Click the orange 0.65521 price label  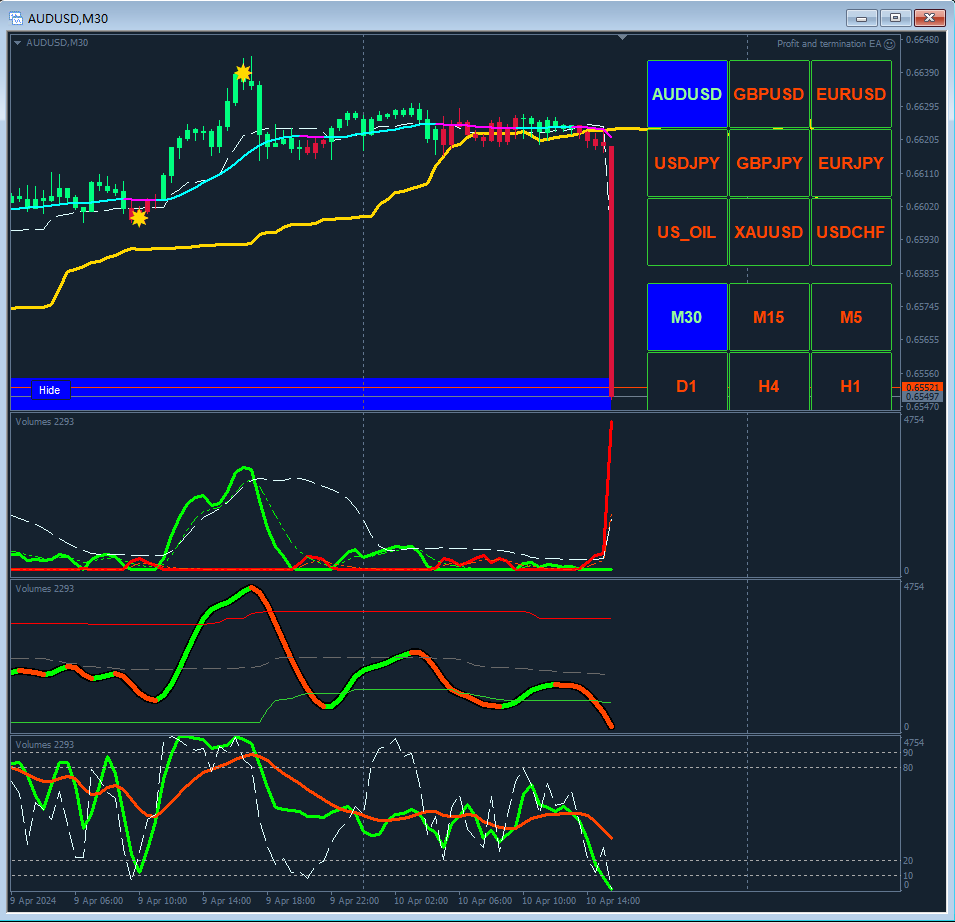(x=922, y=387)
